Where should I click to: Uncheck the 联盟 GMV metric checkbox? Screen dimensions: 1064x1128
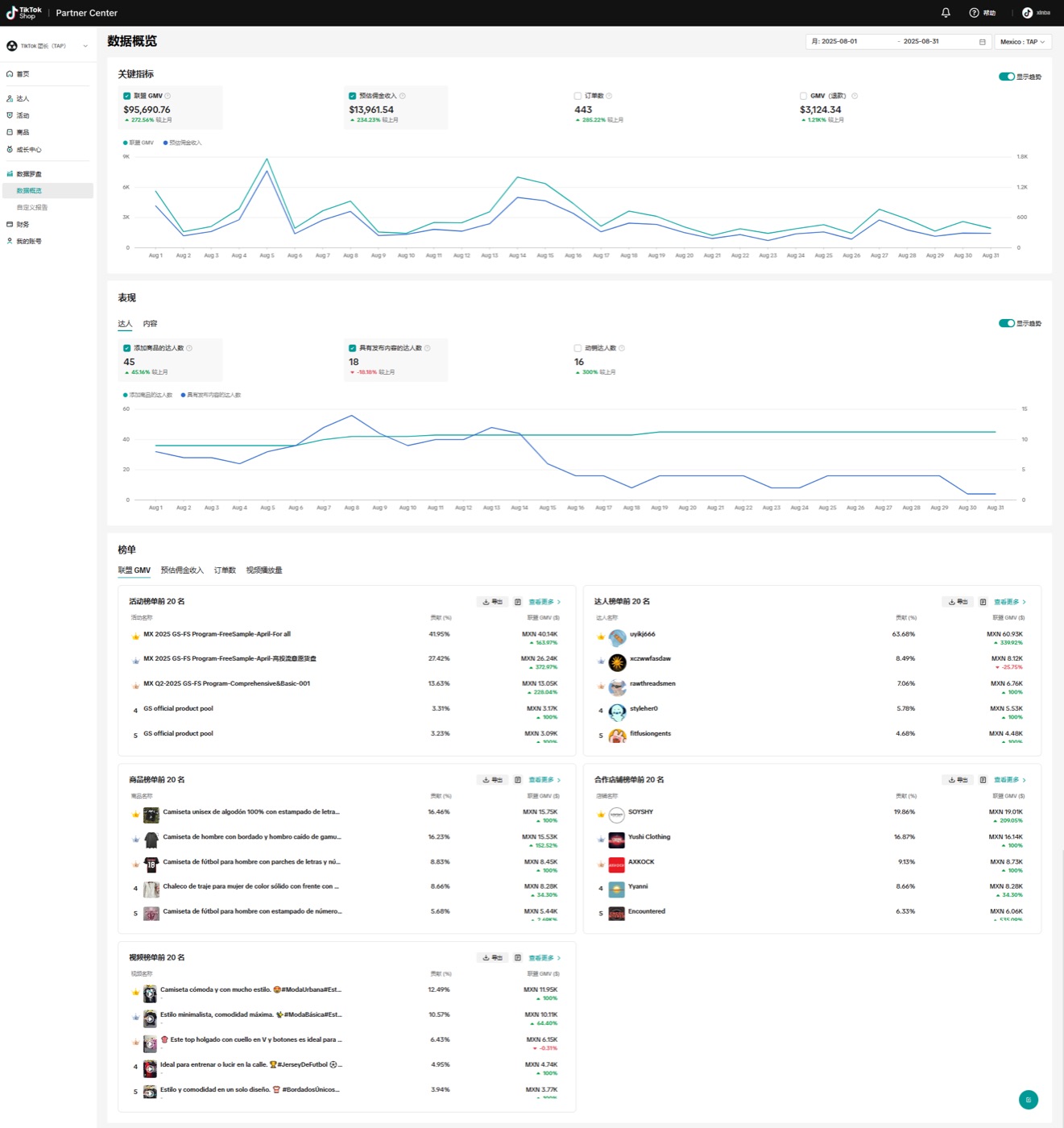point(127,96)
